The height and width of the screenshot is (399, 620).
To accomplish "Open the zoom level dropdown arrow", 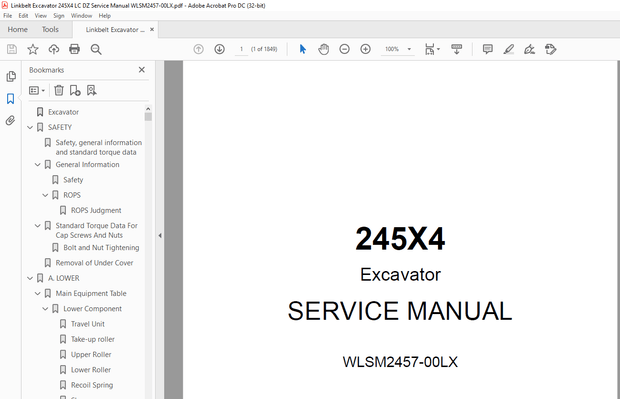I will tap(409, 49).
